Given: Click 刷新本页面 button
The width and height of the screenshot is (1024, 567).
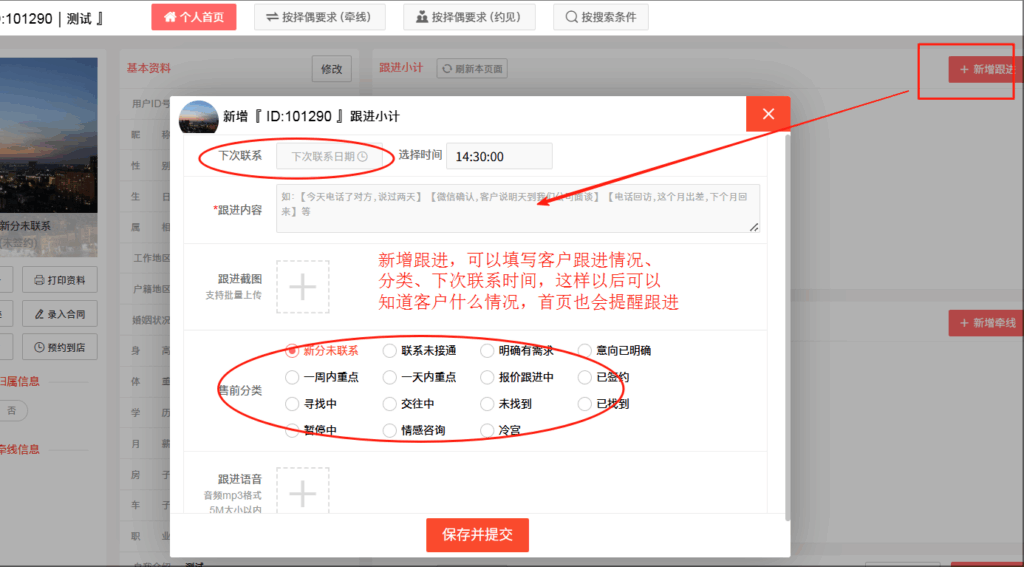Looking at the screenshot, I should click(472, 69).
